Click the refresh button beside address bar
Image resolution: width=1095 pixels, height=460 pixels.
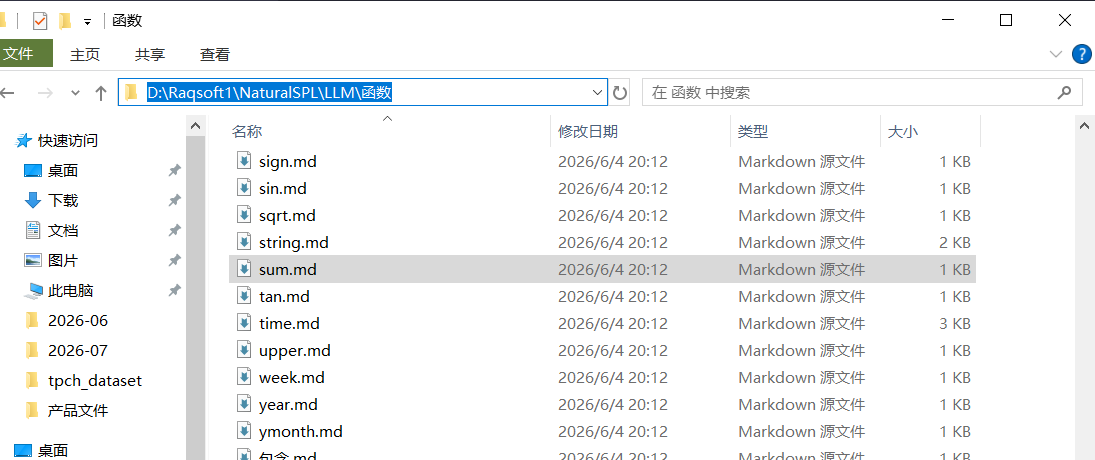pyautogui.click(x=620, y=92)
